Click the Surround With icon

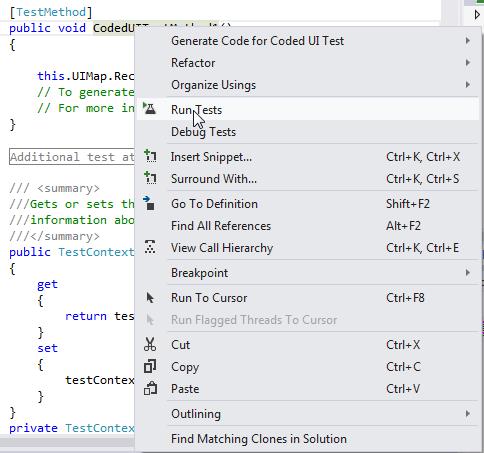tap(150, 178)
